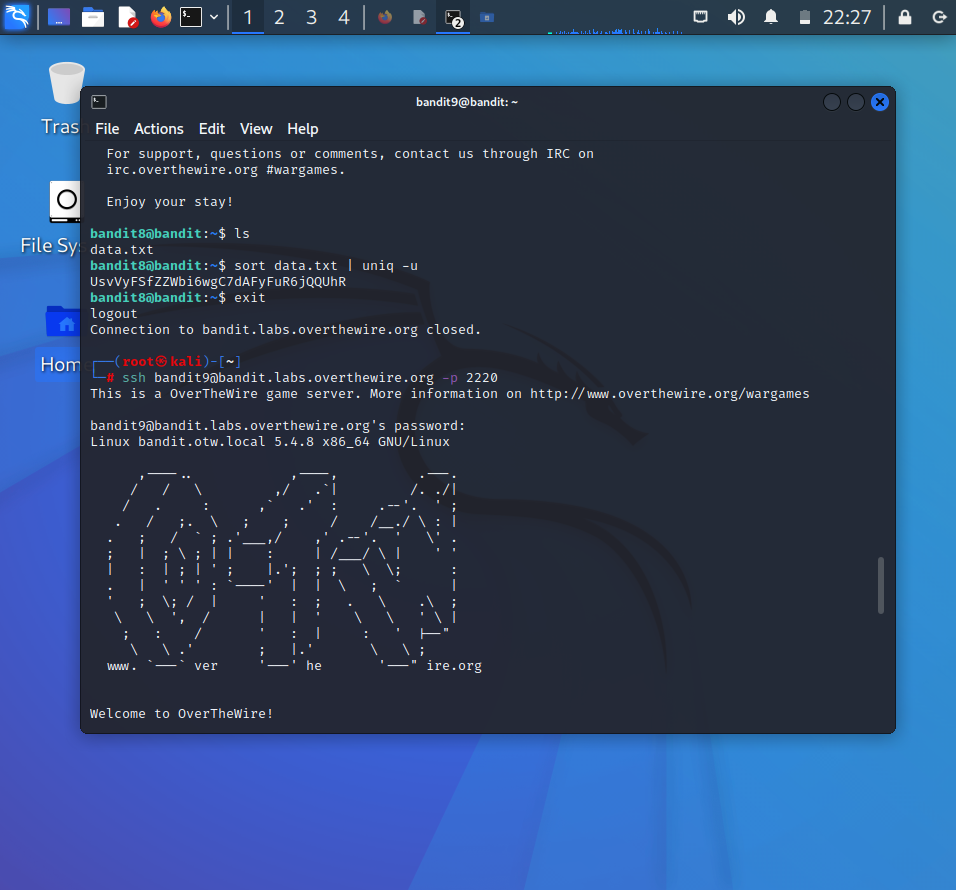Open the Trash on the desktop
The width and height of the screenshot is (956, 890).
coord(66,82)
